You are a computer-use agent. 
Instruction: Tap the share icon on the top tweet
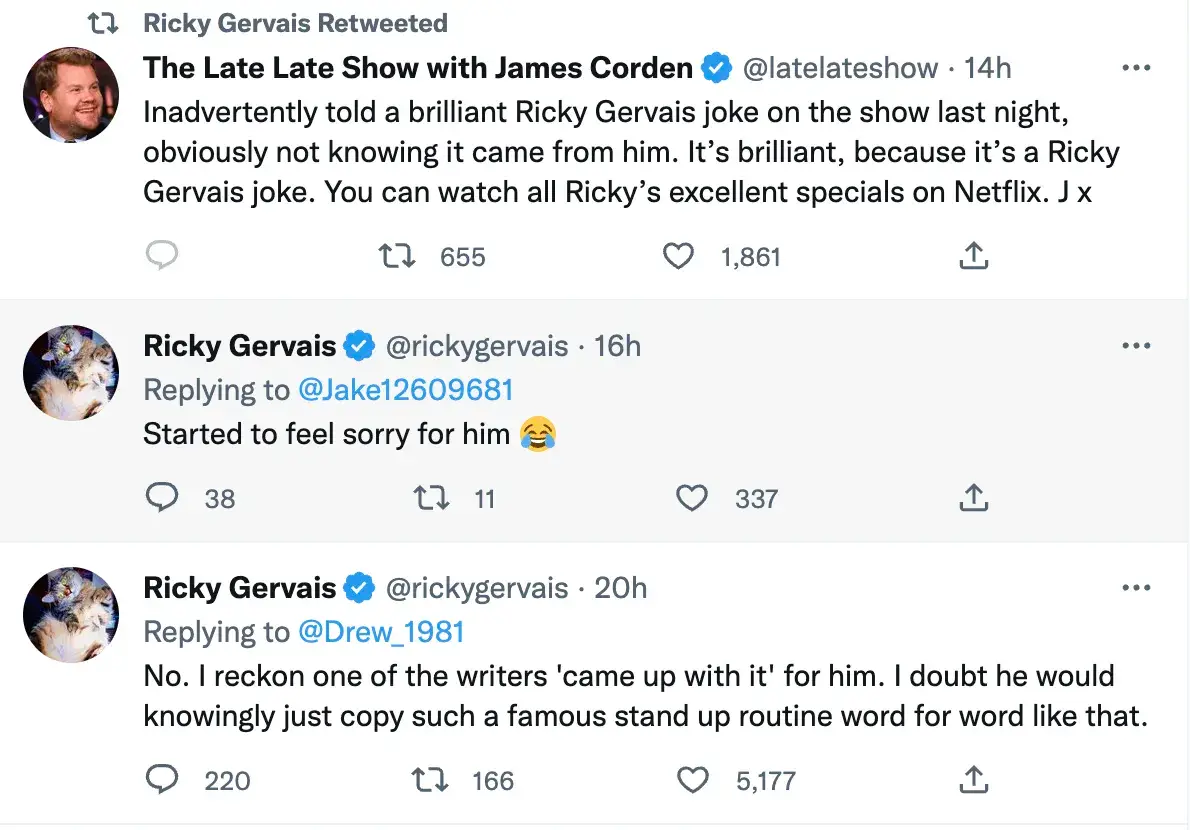pyautogui.click(x=973, y=256)
